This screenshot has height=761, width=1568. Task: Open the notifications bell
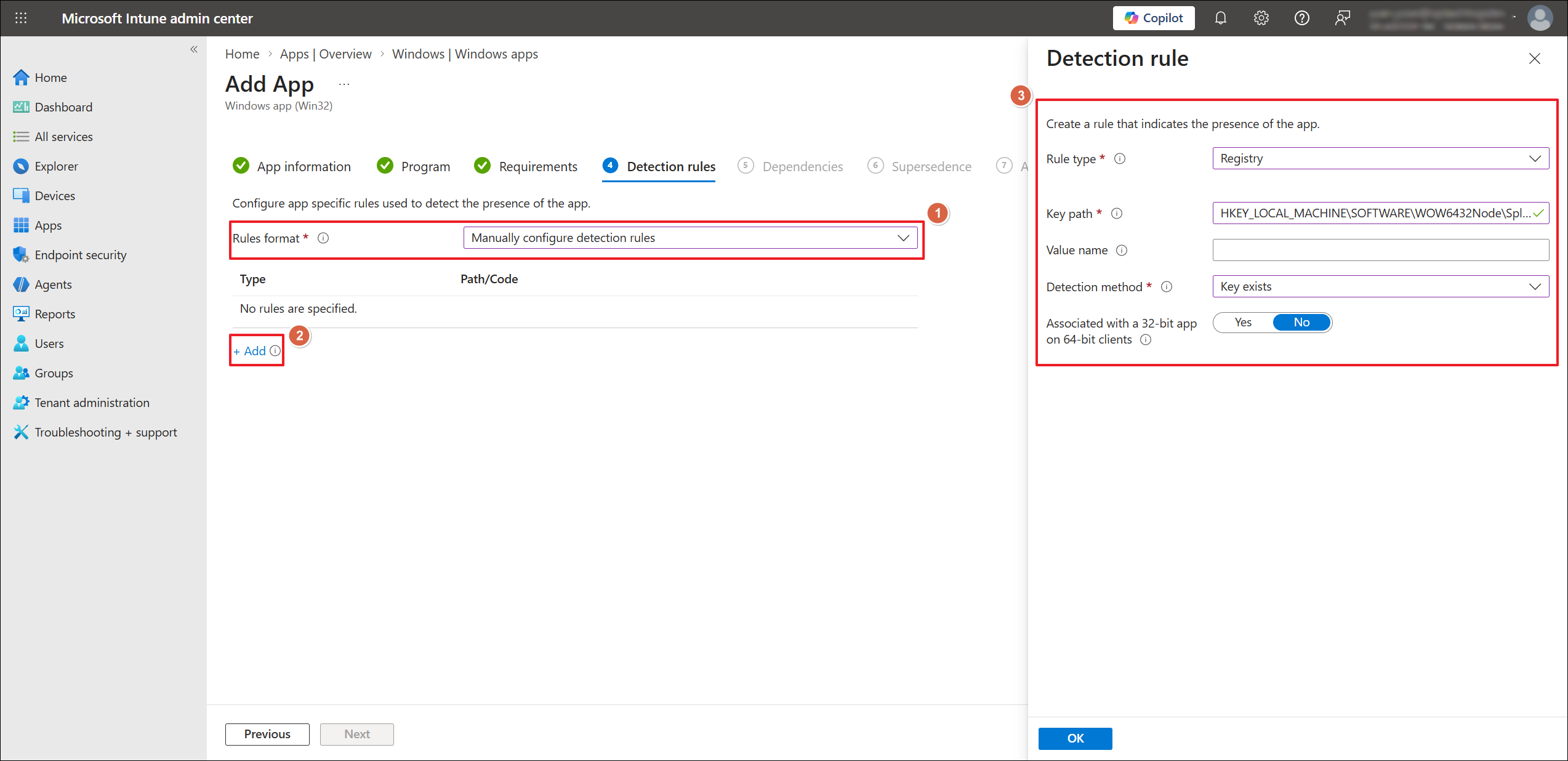click(1220, 18)
